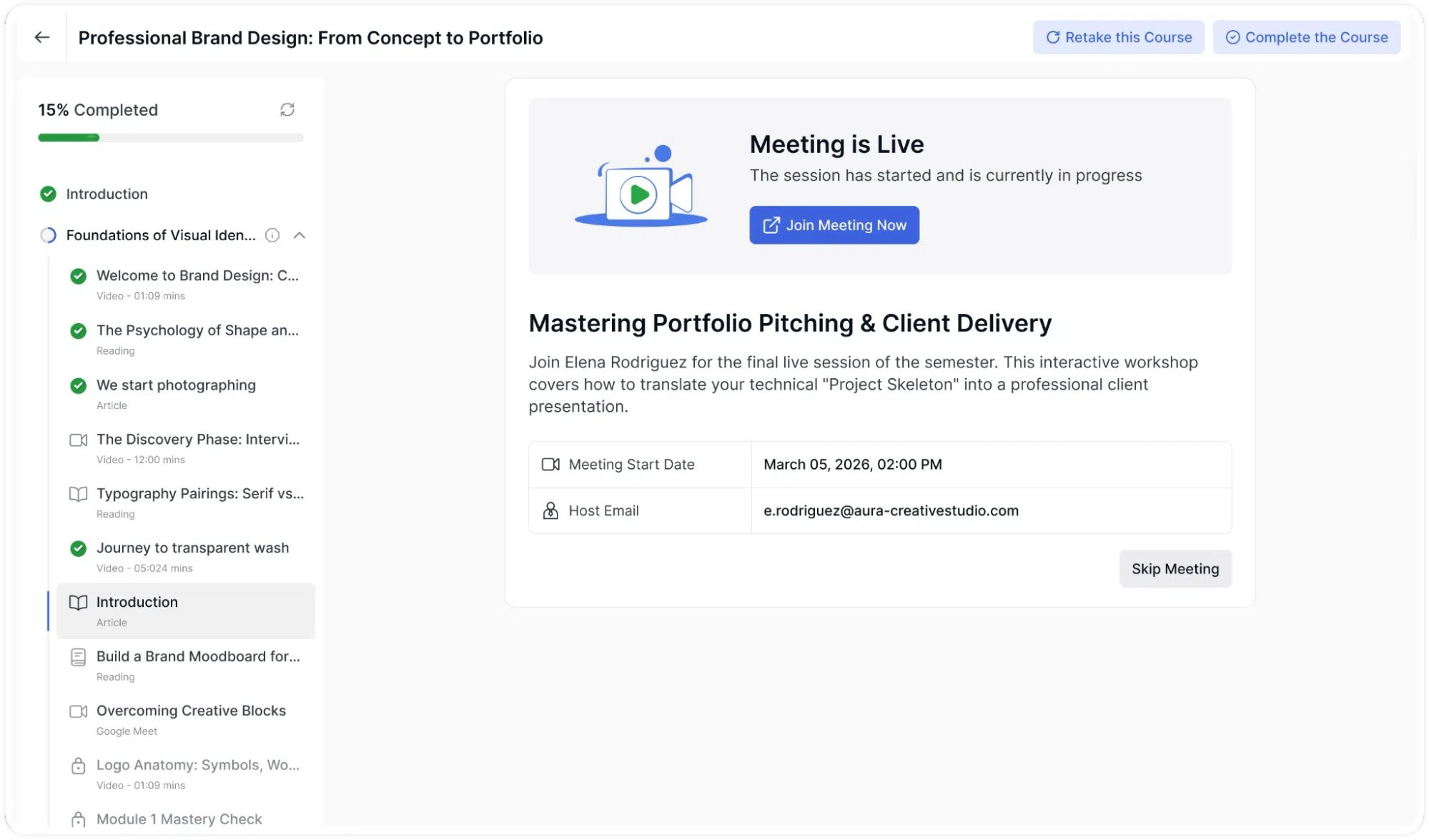
Task: Click the 15% Completed label
Action: point(98,110)
